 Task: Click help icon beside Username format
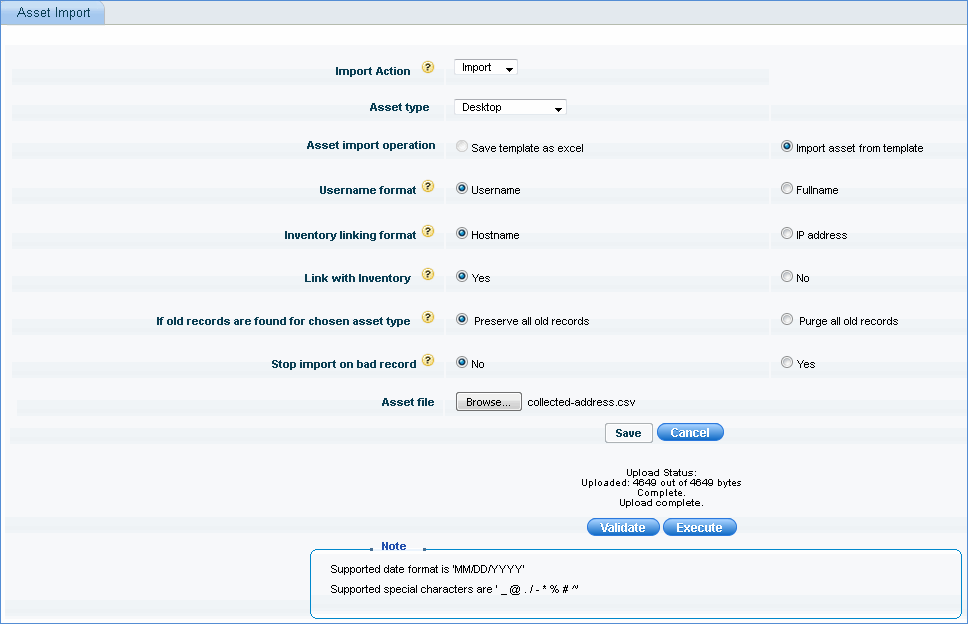point(428,187)
